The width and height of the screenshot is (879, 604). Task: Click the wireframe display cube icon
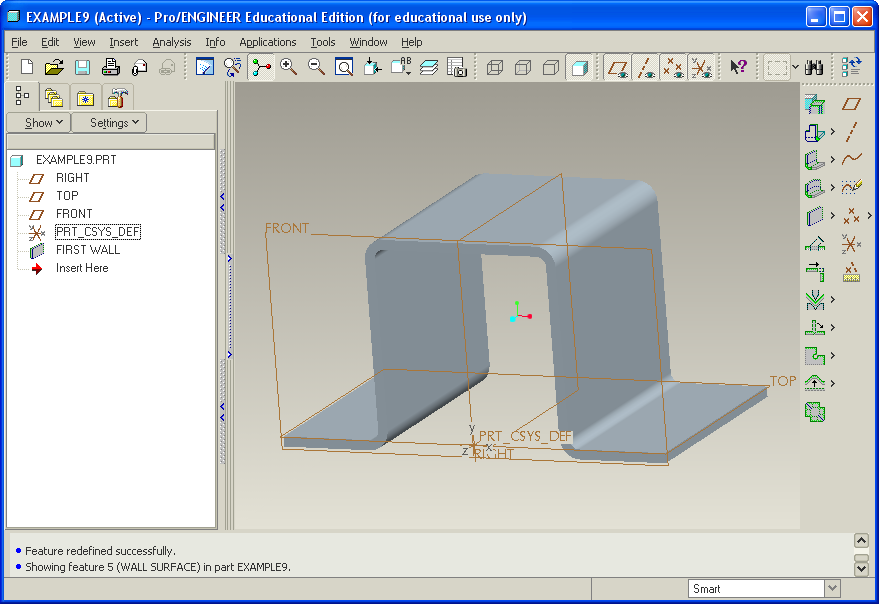click(494, 67)
